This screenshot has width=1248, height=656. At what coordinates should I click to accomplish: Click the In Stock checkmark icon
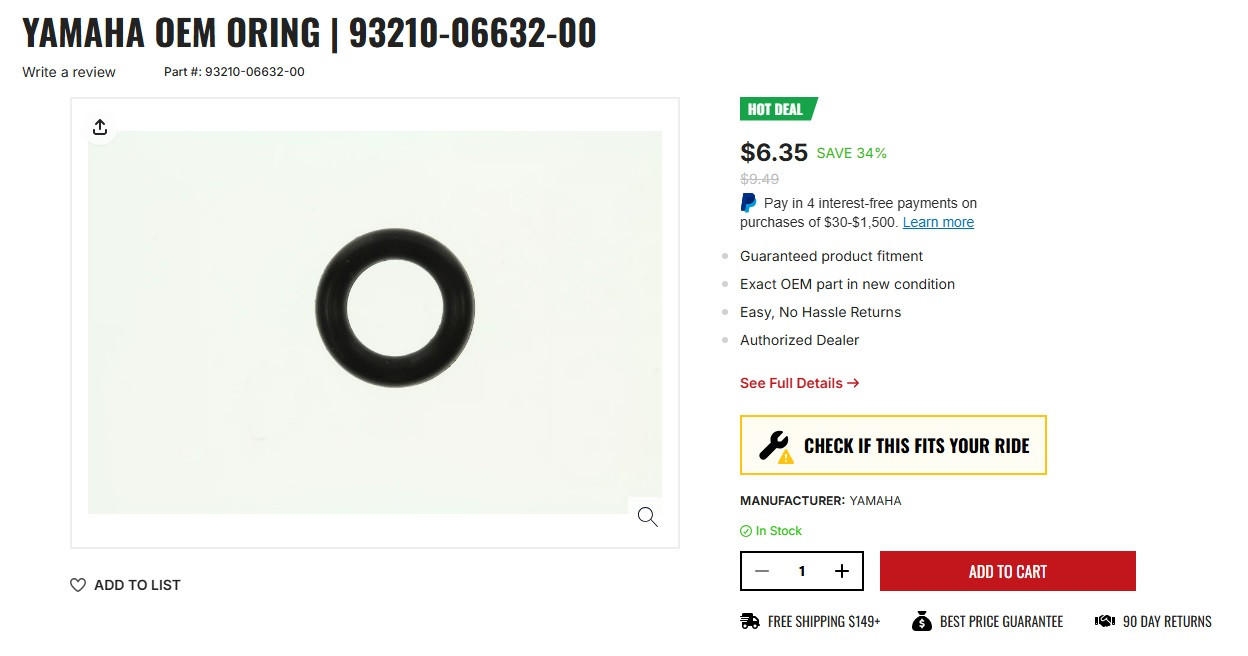tap(746, 530)
